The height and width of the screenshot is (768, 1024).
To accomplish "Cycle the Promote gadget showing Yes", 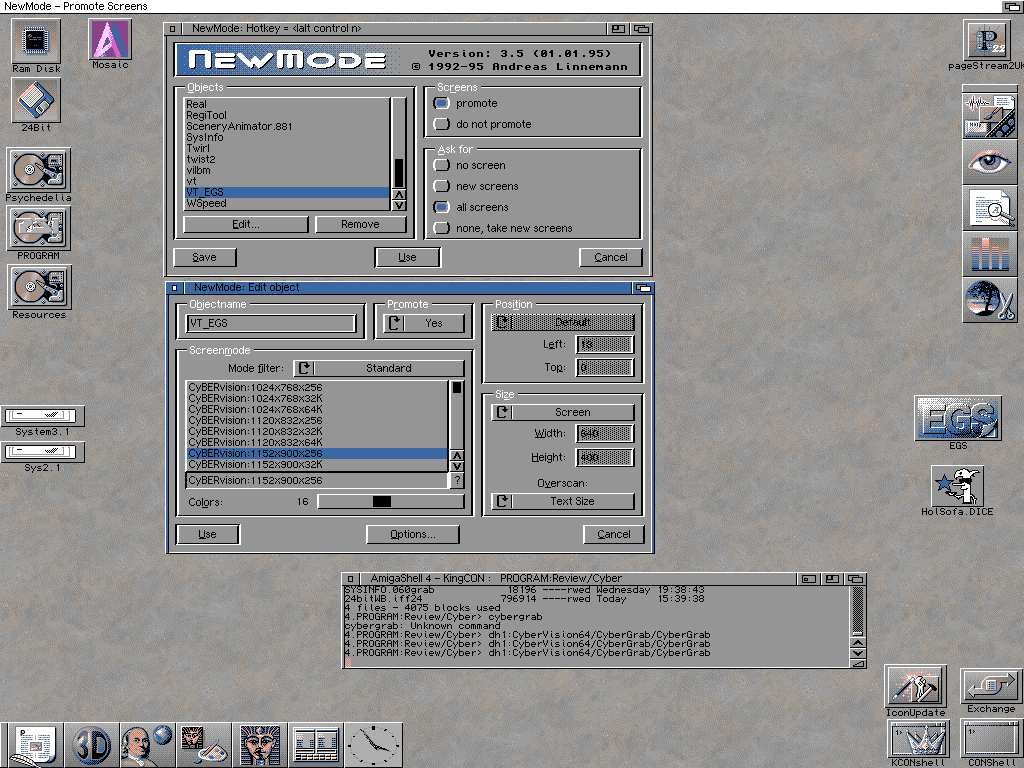I will tap(424, 323).
